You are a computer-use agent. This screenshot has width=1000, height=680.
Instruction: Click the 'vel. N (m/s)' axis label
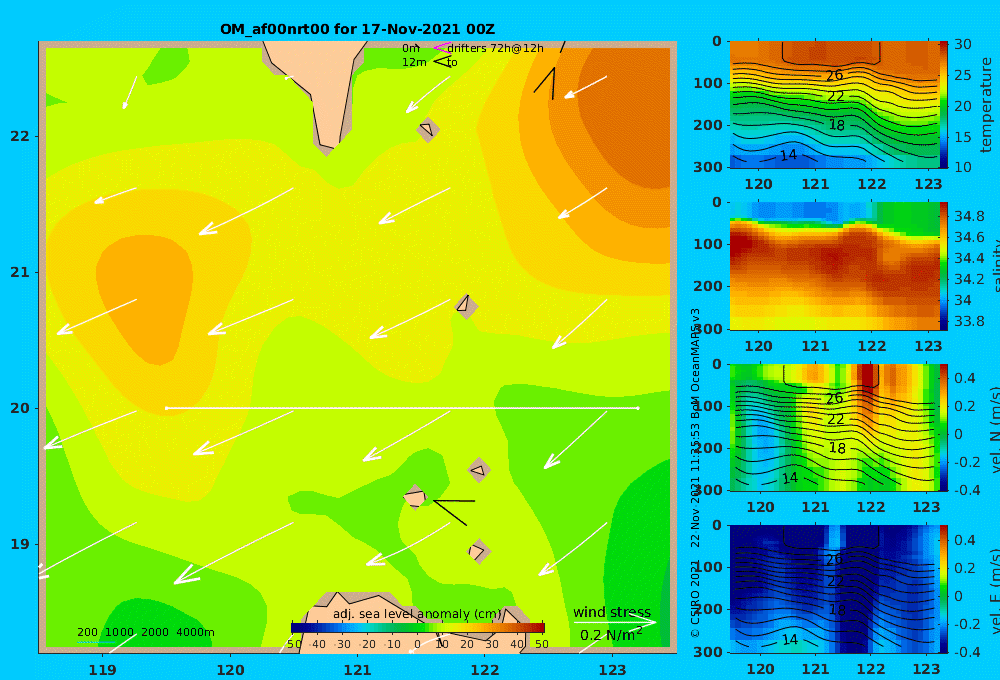(994, 429)
